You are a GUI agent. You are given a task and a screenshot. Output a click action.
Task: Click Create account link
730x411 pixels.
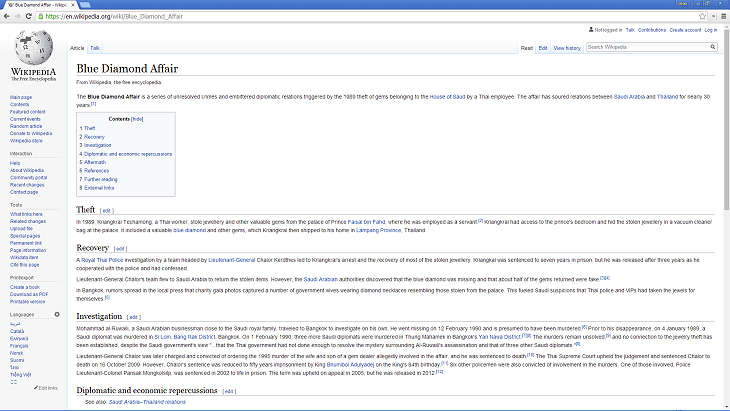(685, 30)
